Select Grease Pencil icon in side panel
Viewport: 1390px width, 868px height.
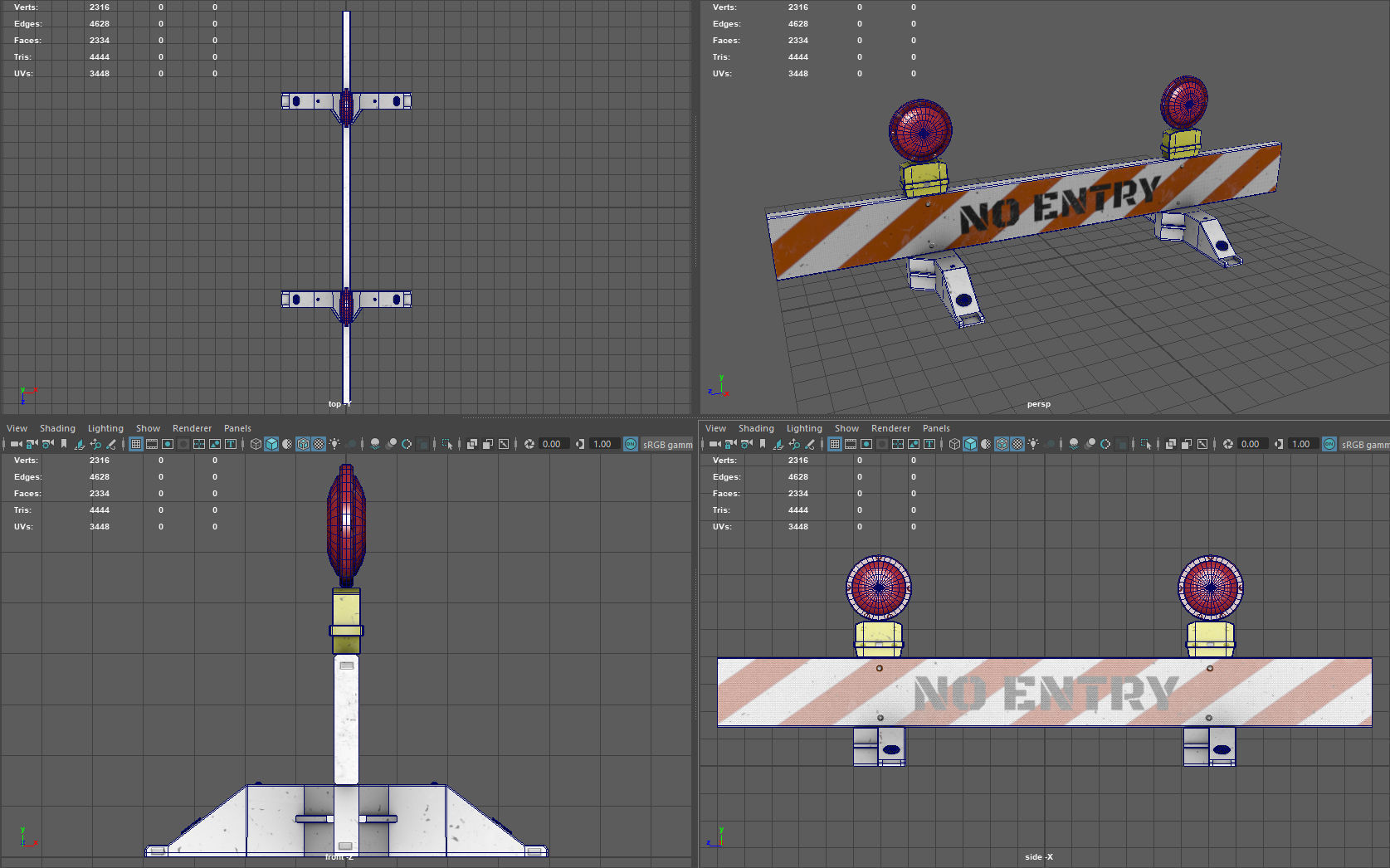tap(810, 444)
